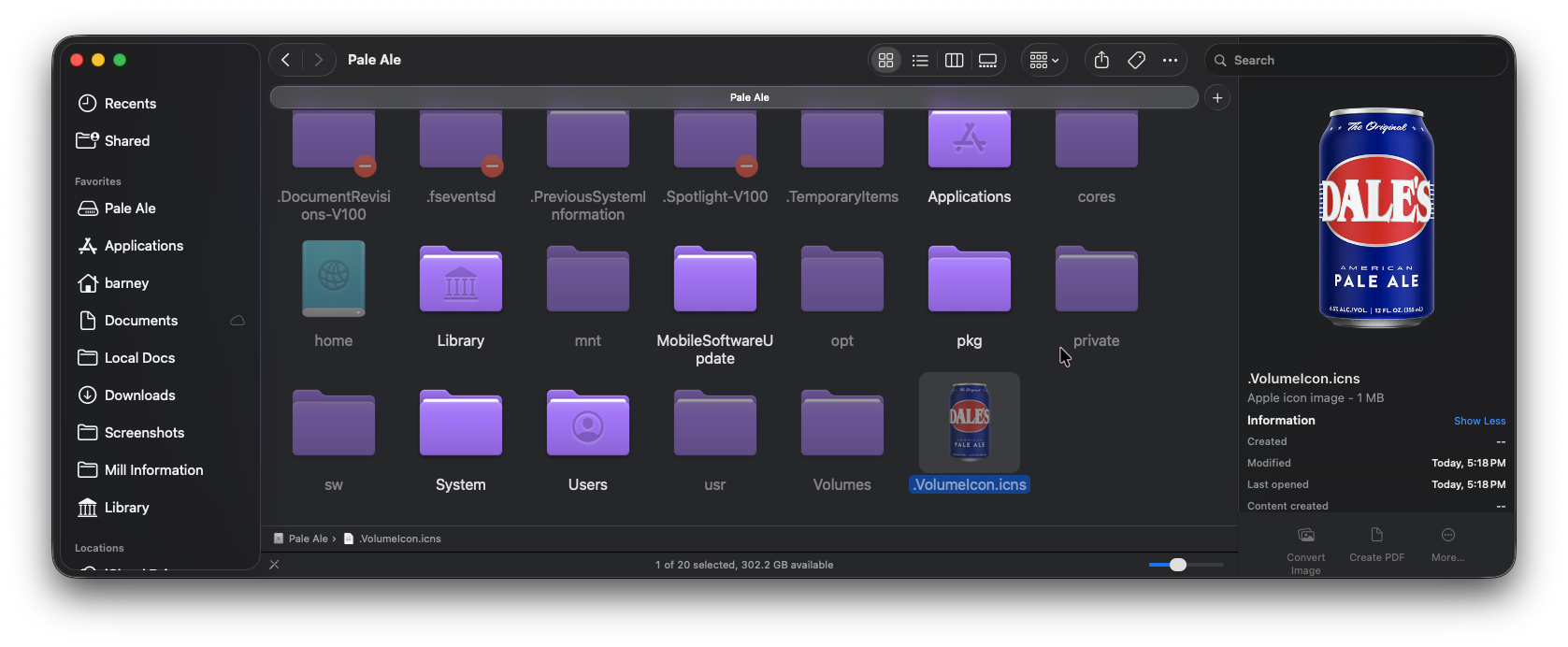This screenshot has width=1568, height=647.
Task: Add a new tab with plus button
Action: click(1216, 97)
